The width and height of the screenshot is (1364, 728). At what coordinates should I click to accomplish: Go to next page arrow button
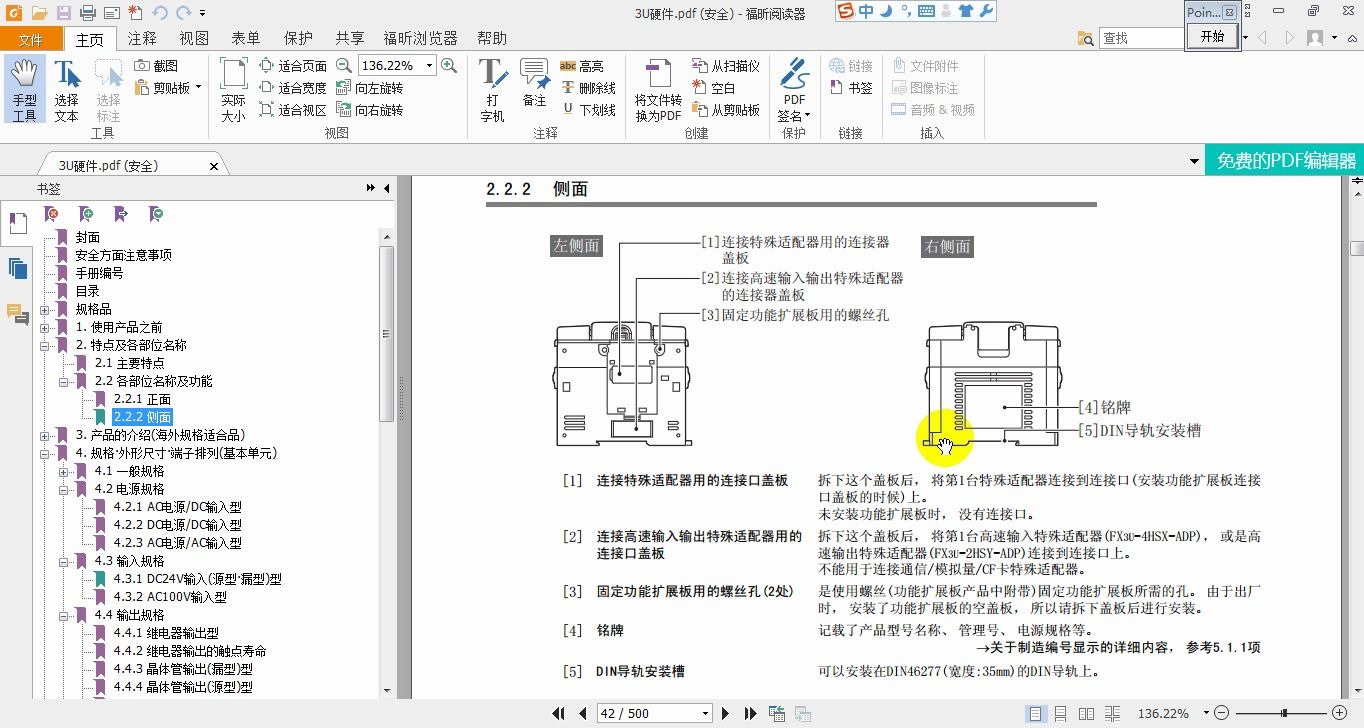tap(726, 714)
